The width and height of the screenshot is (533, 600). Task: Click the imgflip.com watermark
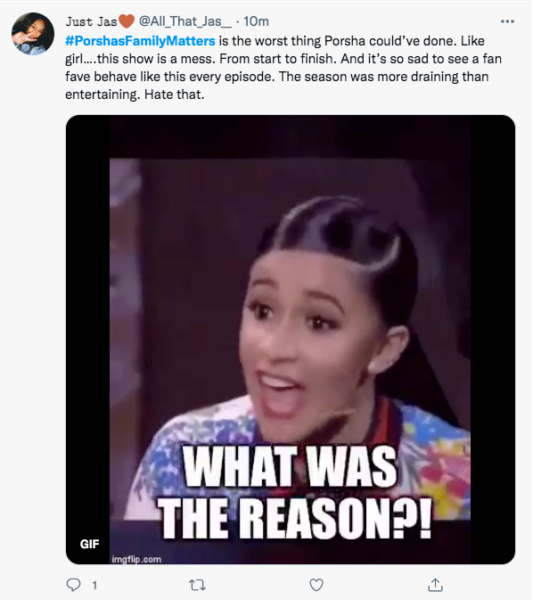[x=137, y=559]
